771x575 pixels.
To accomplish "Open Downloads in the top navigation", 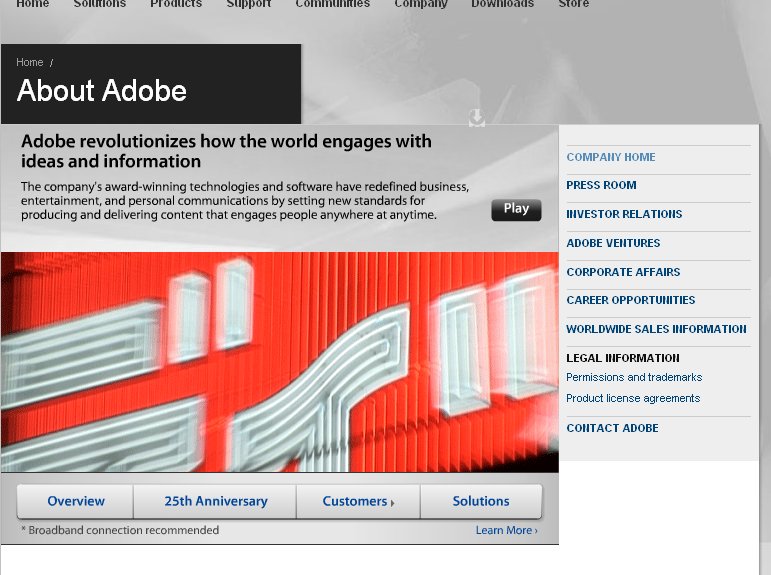I will click(503, 4).
